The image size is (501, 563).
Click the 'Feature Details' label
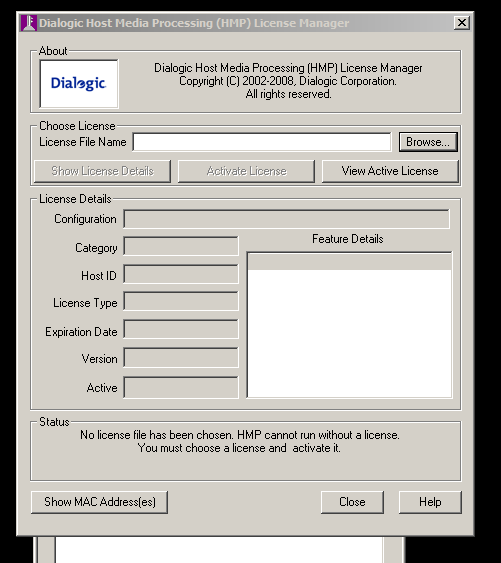pyautogui.click(x=348, y=239)
